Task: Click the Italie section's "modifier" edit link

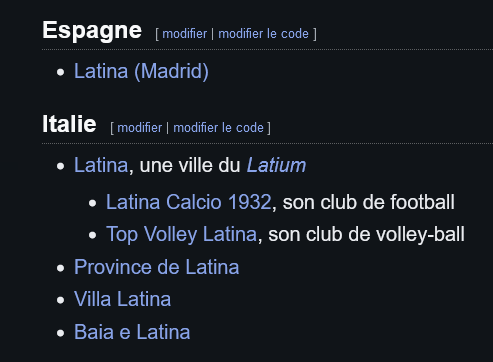Action: (x=139, y=128)
